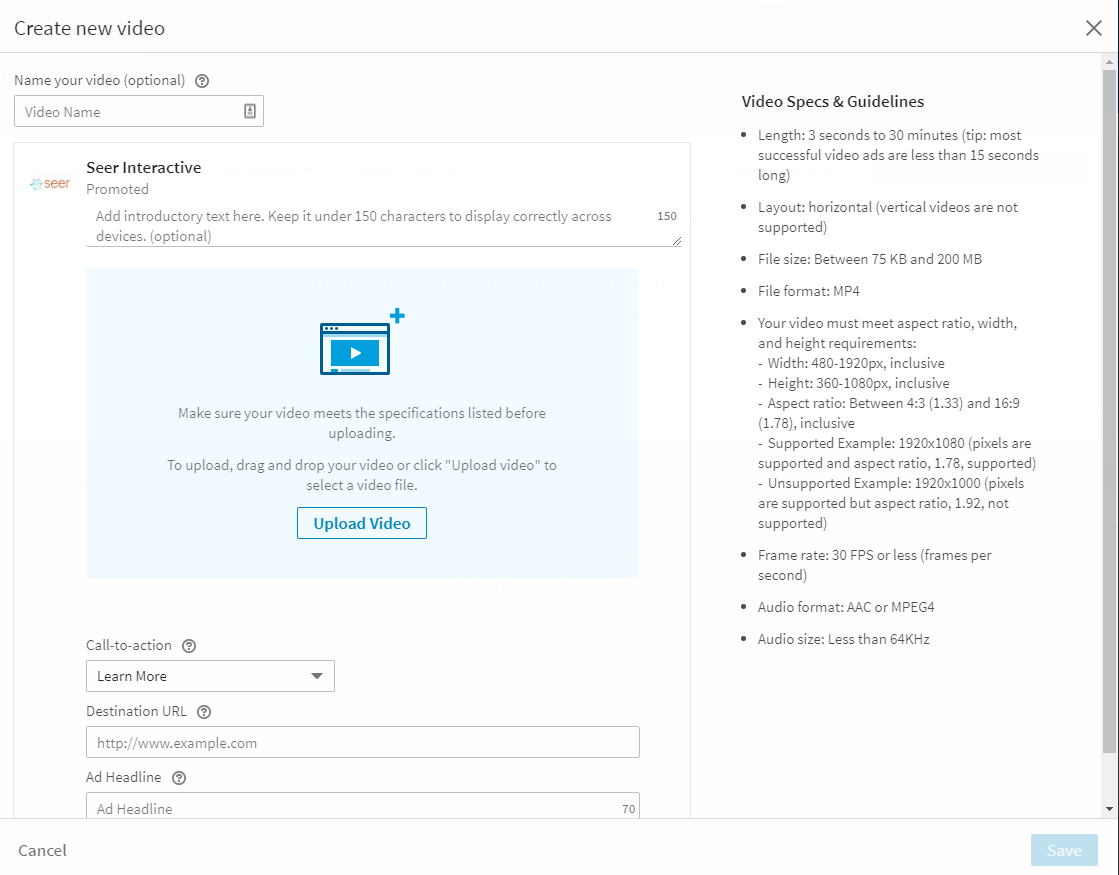Click the Seer company logo

[x=50, y=184]
